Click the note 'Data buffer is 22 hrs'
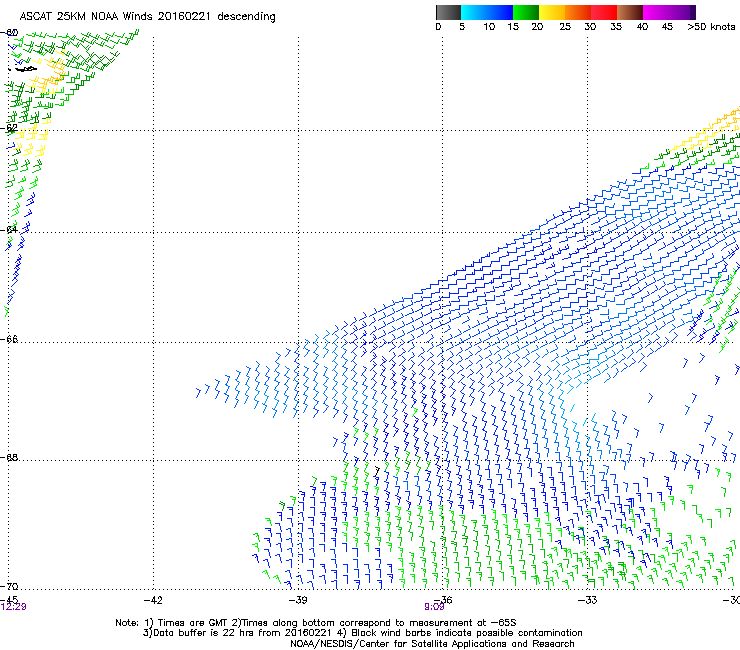 coord(199,633)
